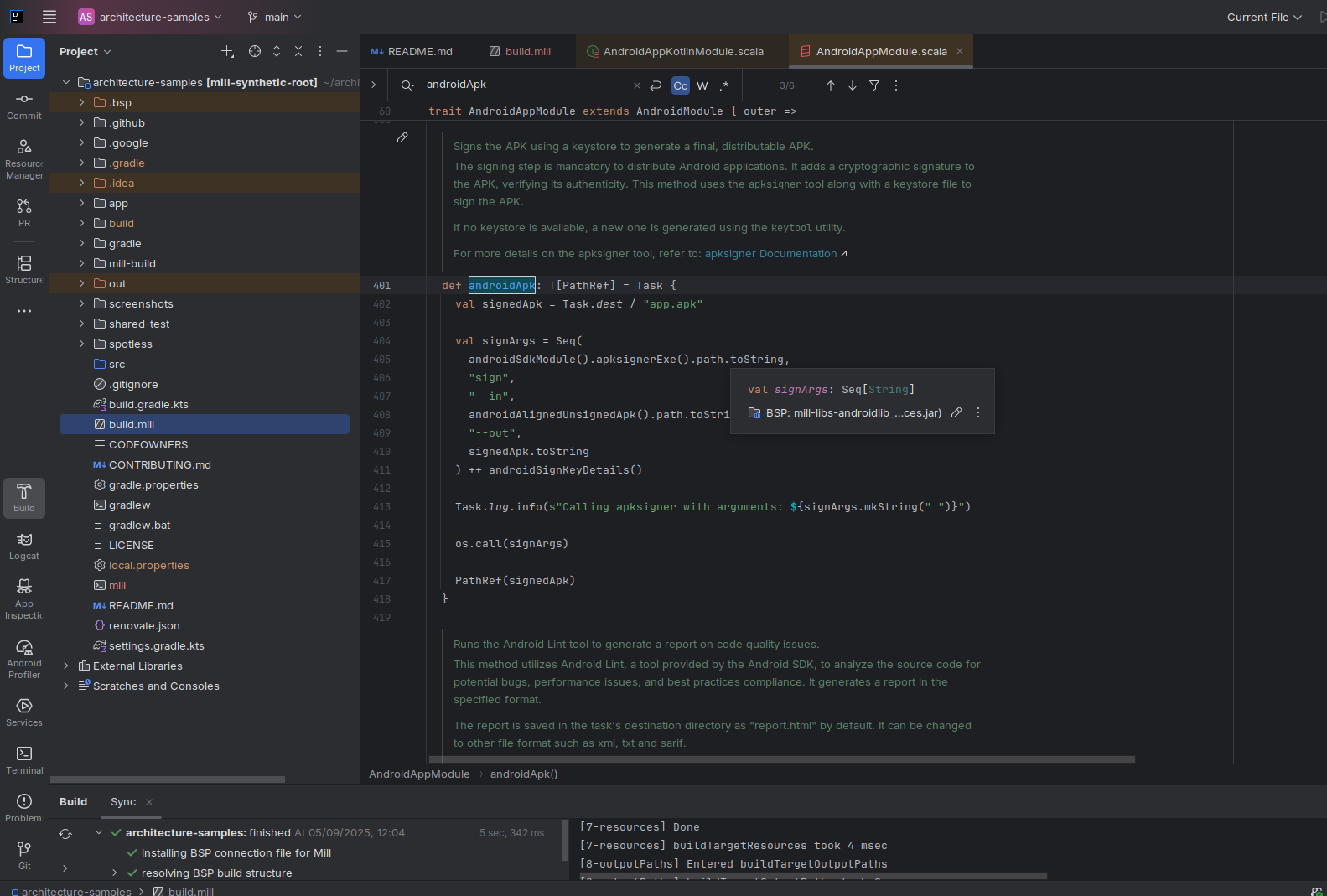Switch to AndroidAppKotlinModule.scala tab
This screenshot has width=1327, height=896.
[676, 51]
